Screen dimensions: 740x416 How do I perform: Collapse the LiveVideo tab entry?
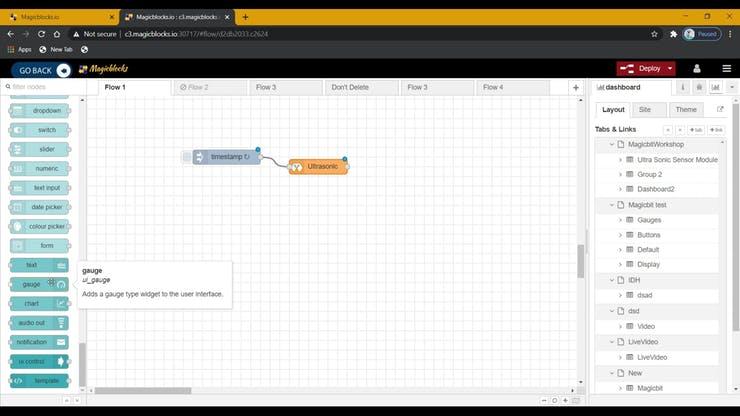click(609, 342)
